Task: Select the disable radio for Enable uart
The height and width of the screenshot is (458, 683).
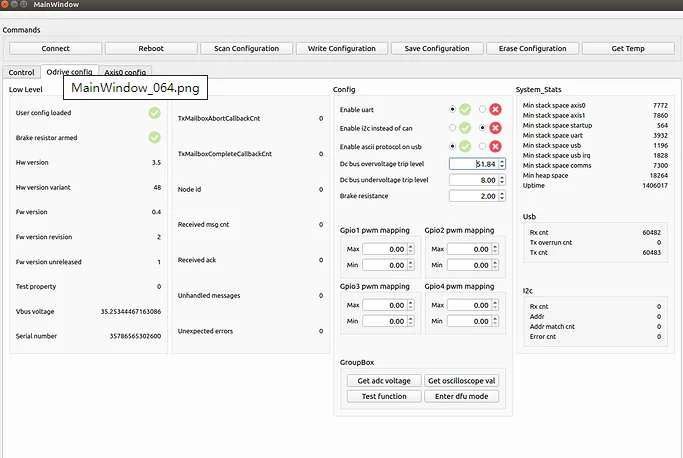Action: [482, 109]
